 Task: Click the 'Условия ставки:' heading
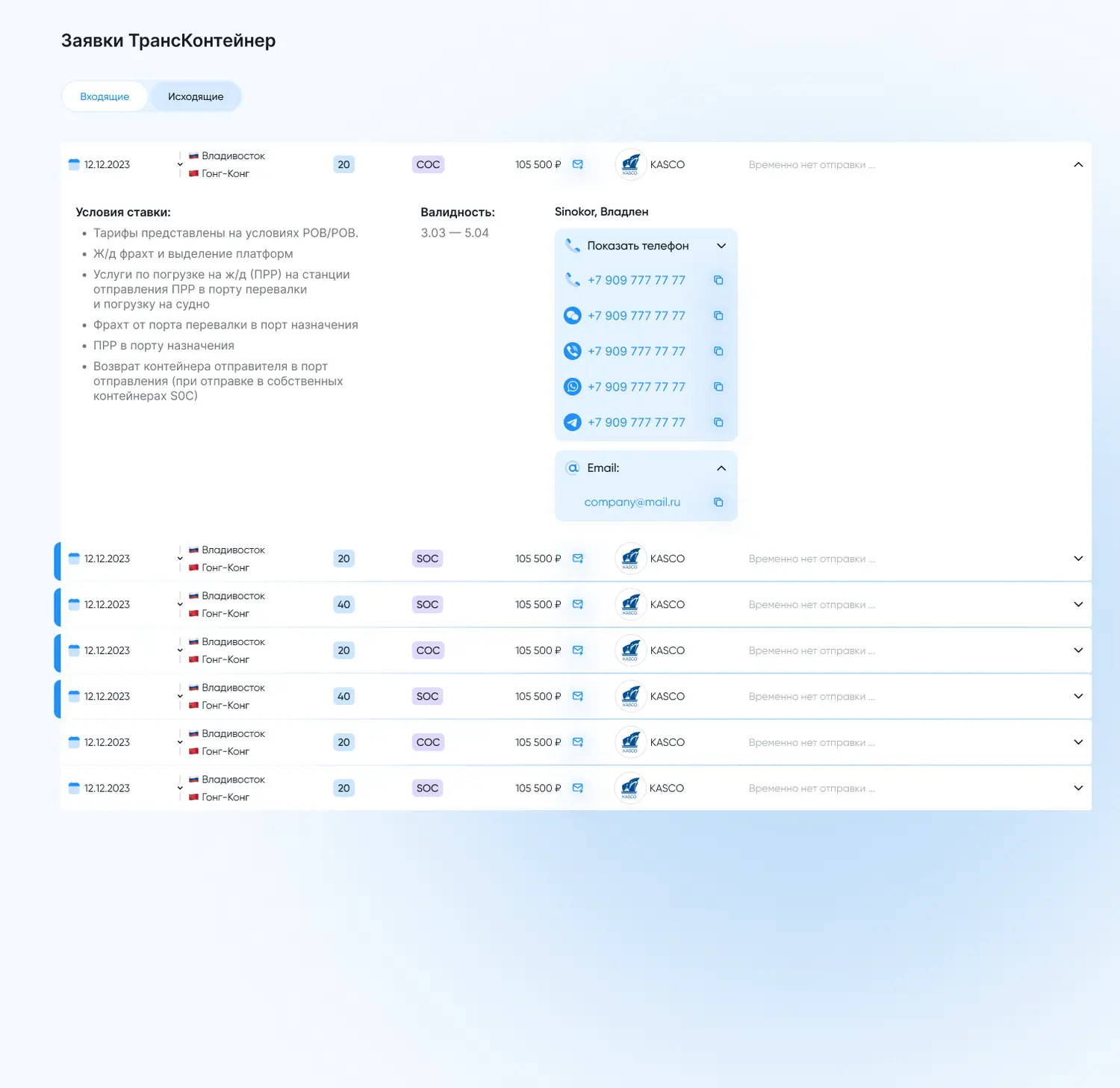tap(123, 212)
